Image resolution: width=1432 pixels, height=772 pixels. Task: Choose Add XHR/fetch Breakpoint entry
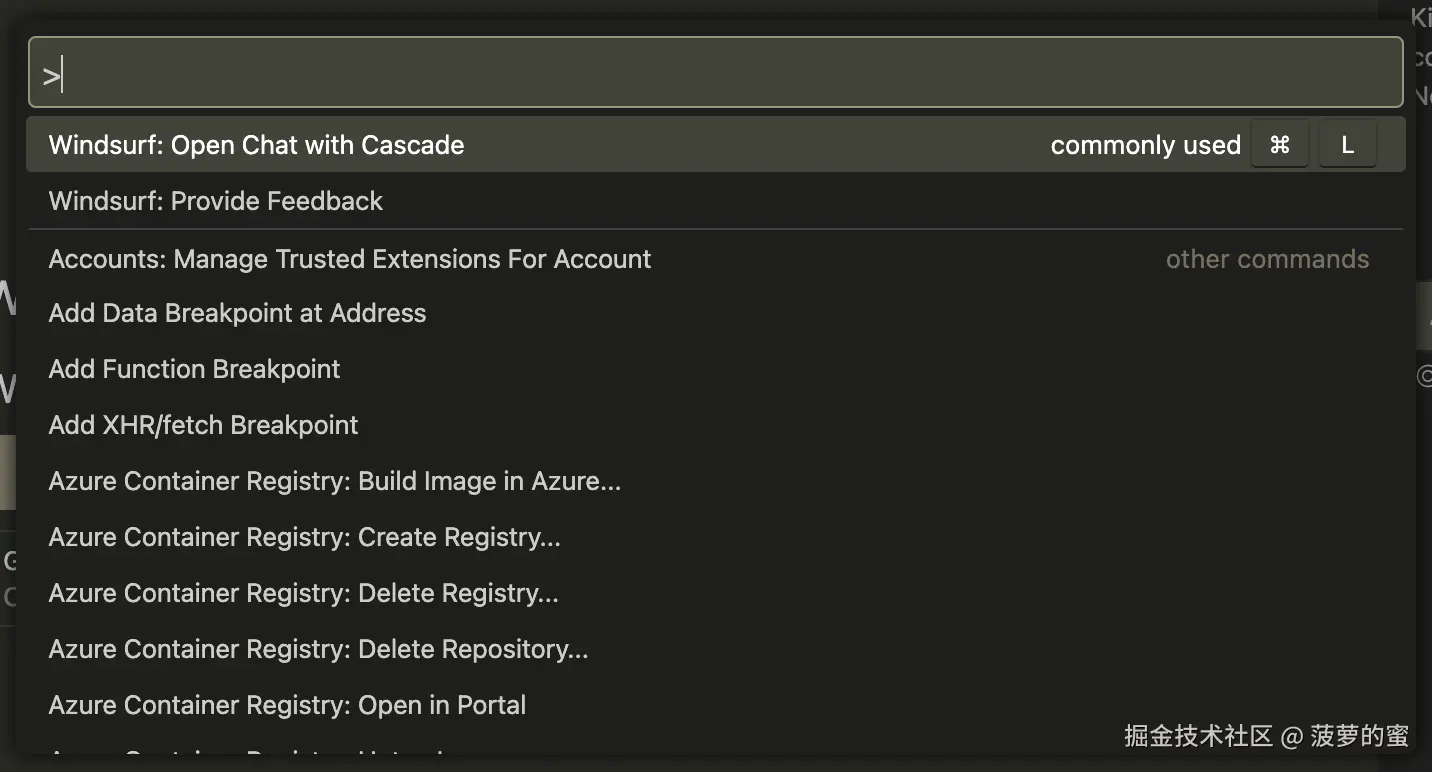[x=203, y=425]
